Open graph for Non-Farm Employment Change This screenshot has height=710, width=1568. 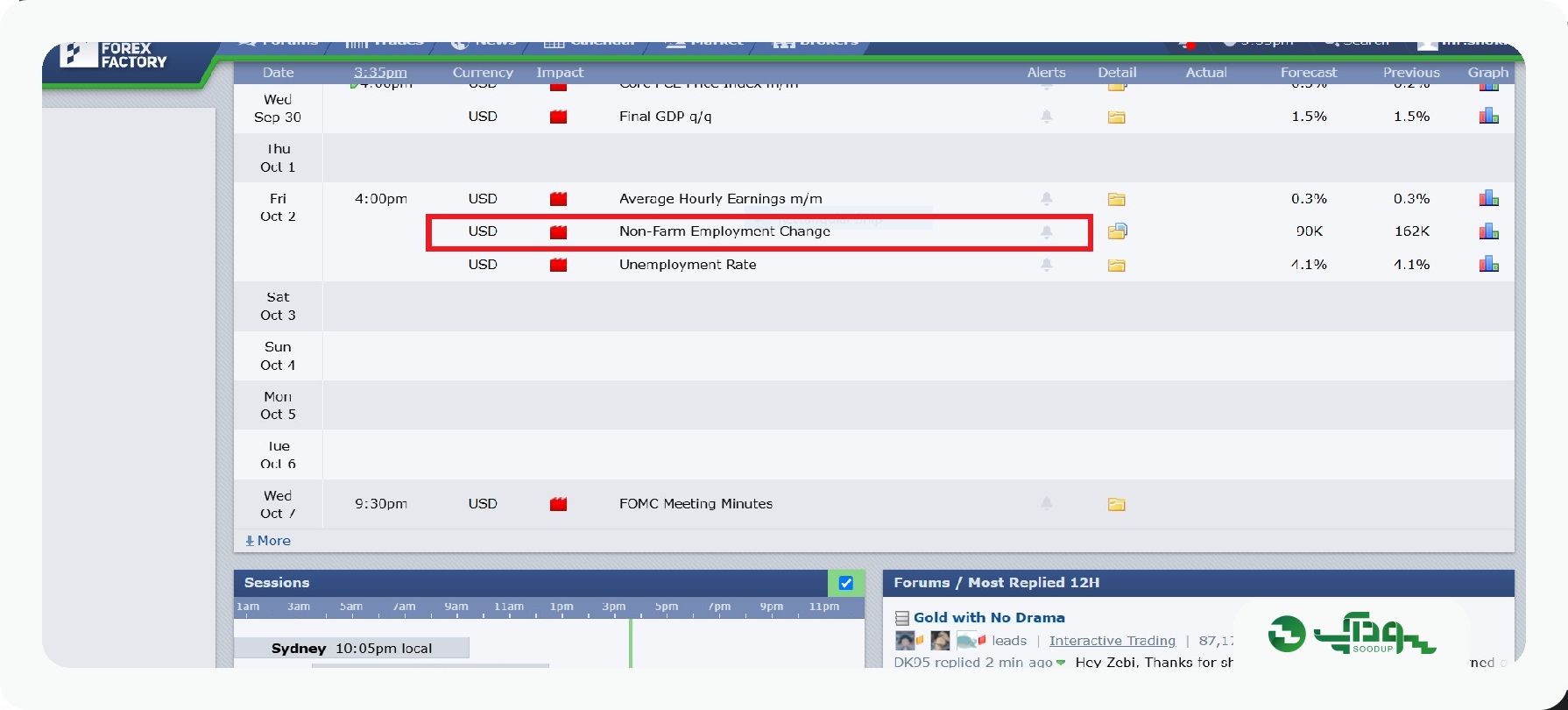click(1488, 231)
